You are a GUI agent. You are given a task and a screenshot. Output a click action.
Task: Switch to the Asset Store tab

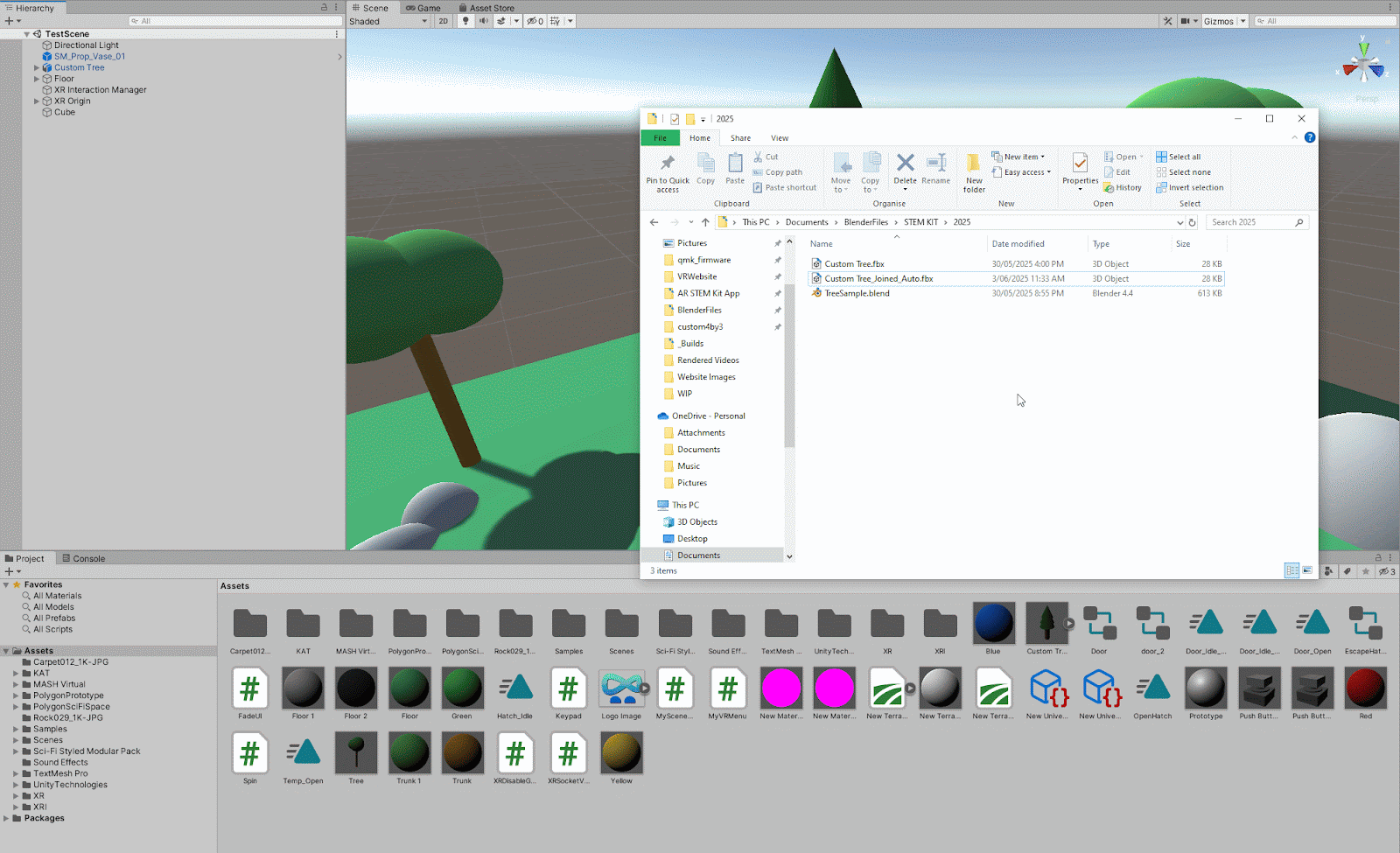pyautogui.click(x=486, y=8)
